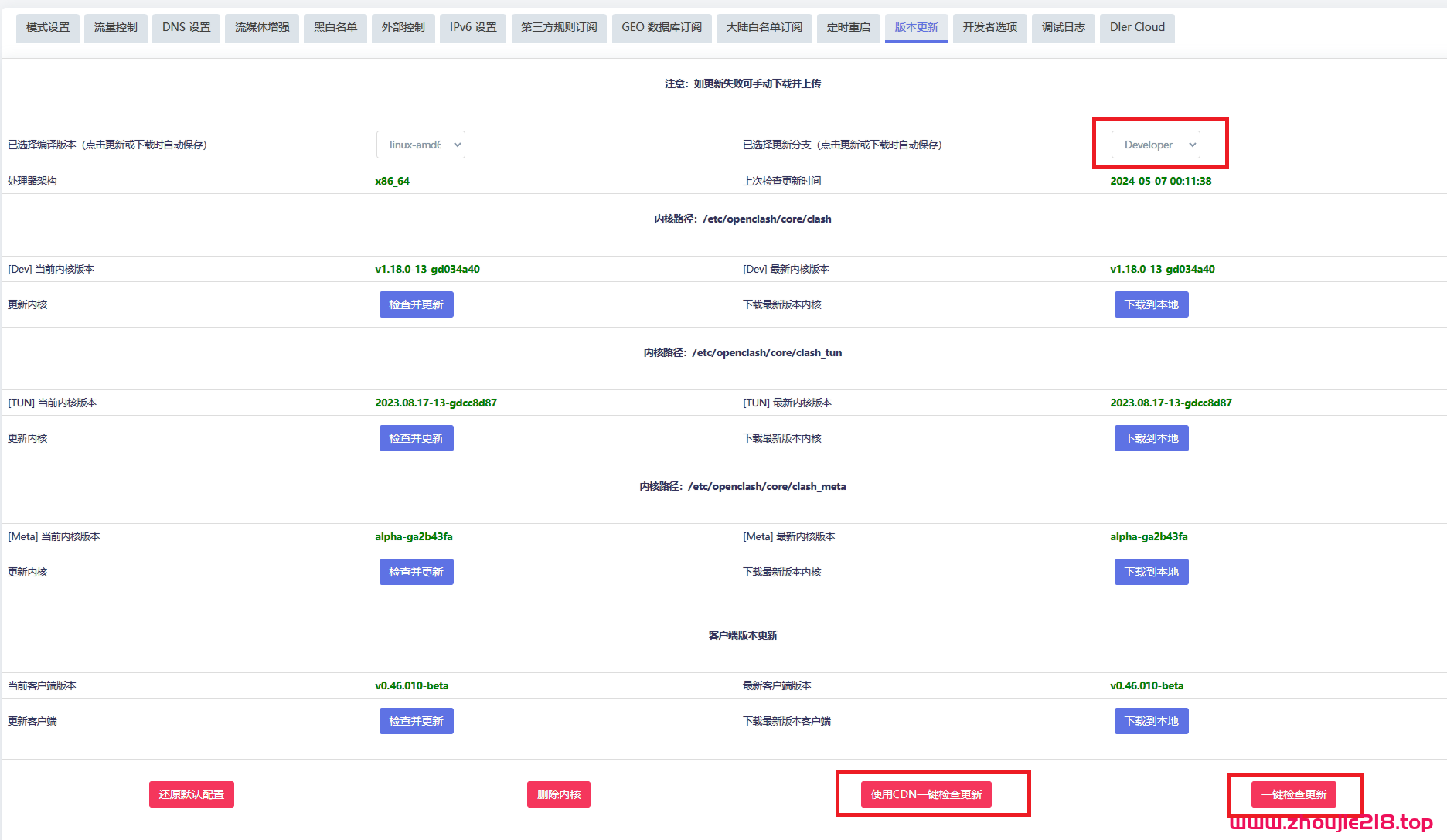Click 下载到本地 for the client version
The height and width of the screenshot is (840, 1447).
[1151, 720]
